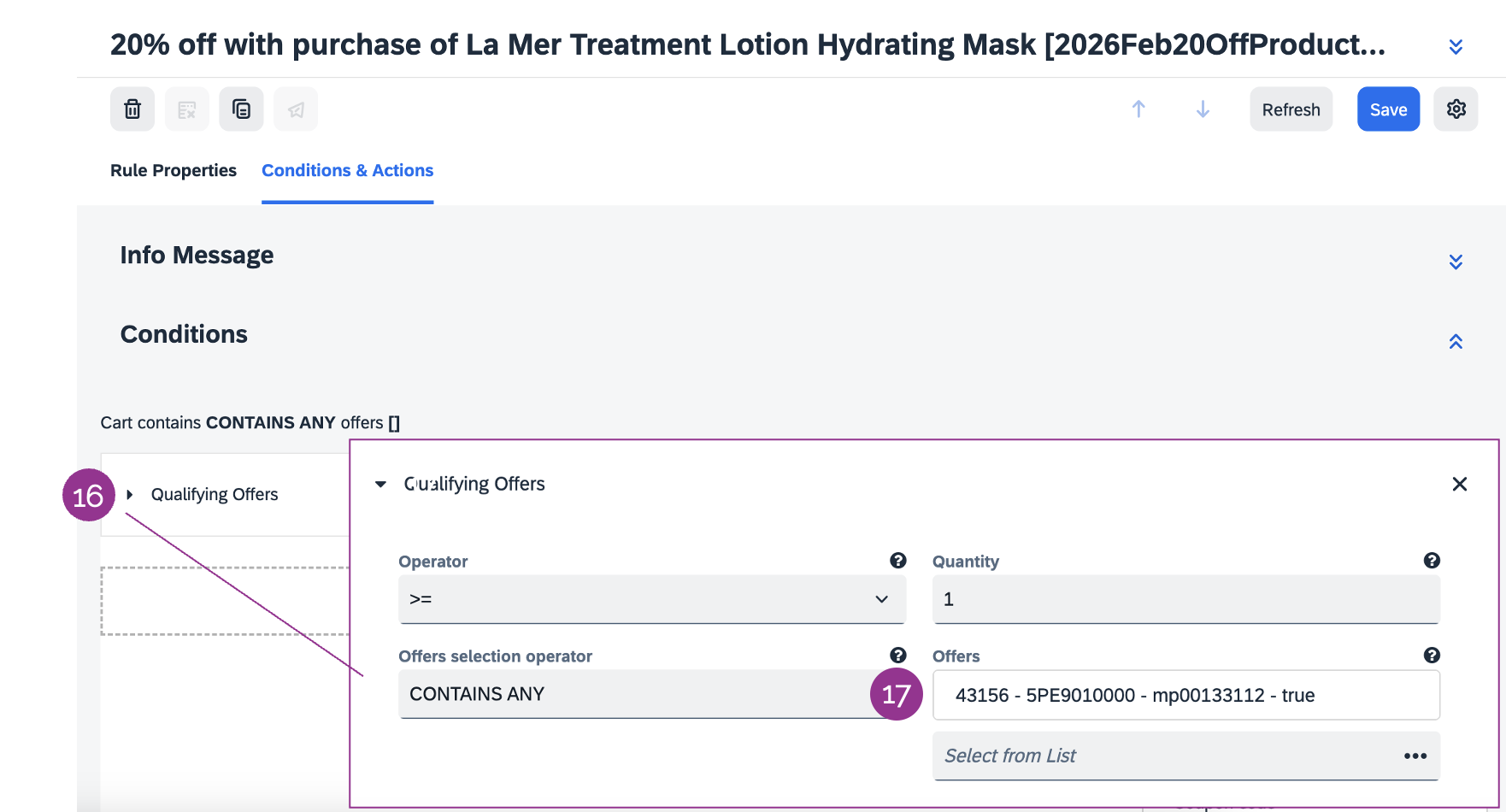Viewport: 1506px width, 812px height.
Task: Select the Conditions & Actions tab
Action: [347, 170]
